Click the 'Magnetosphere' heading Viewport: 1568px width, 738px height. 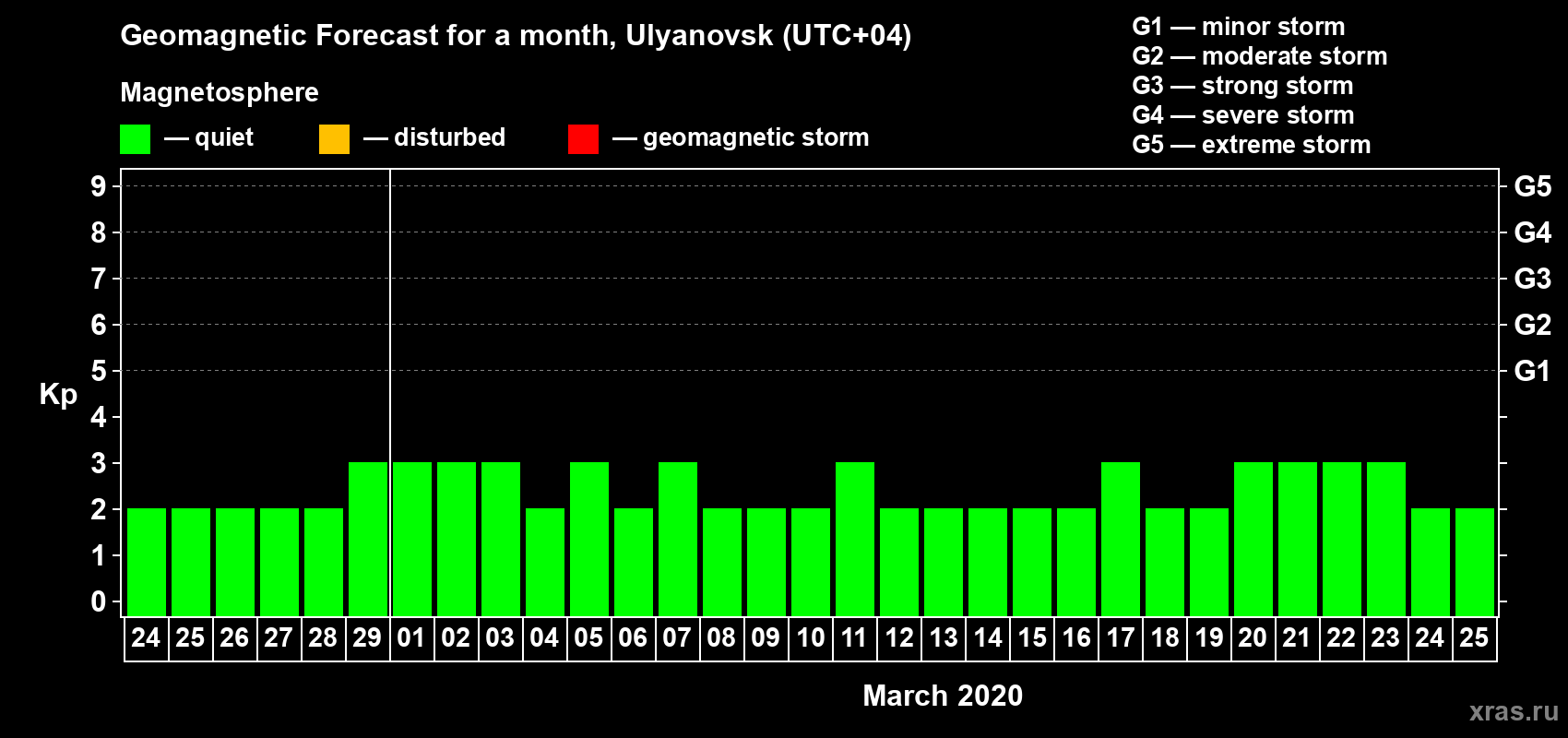click(220, 92)
